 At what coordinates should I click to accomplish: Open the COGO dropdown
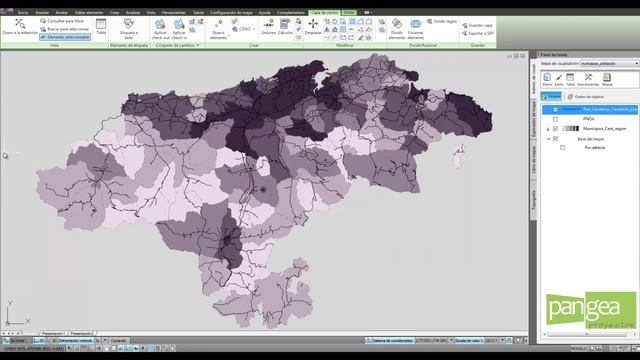coord(244,29)
